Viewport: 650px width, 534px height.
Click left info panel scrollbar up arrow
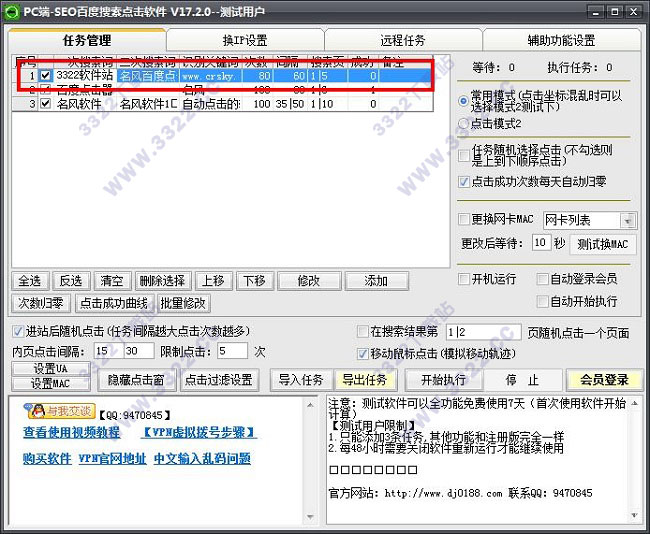(310, 404)
